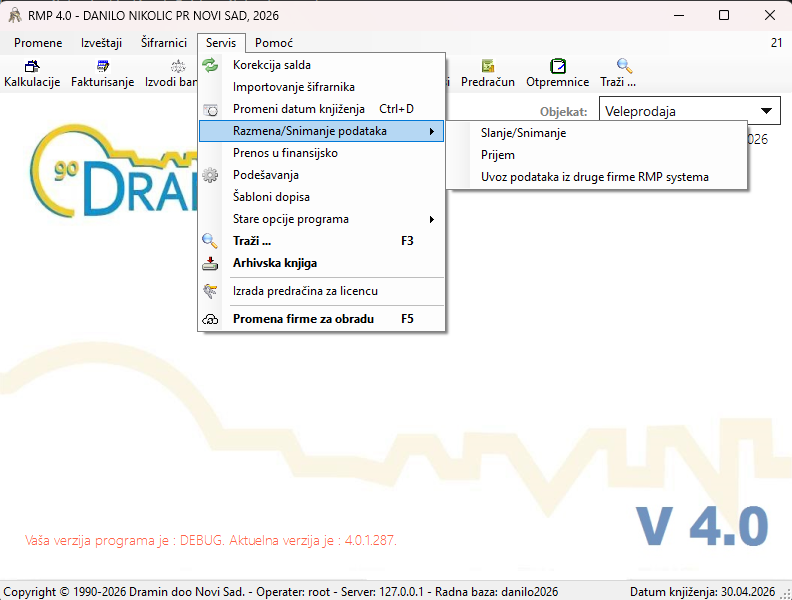This screenshot has width=792, height=600.
Task: Open the Šifrarnici menu
Action: tap(164, 43)
